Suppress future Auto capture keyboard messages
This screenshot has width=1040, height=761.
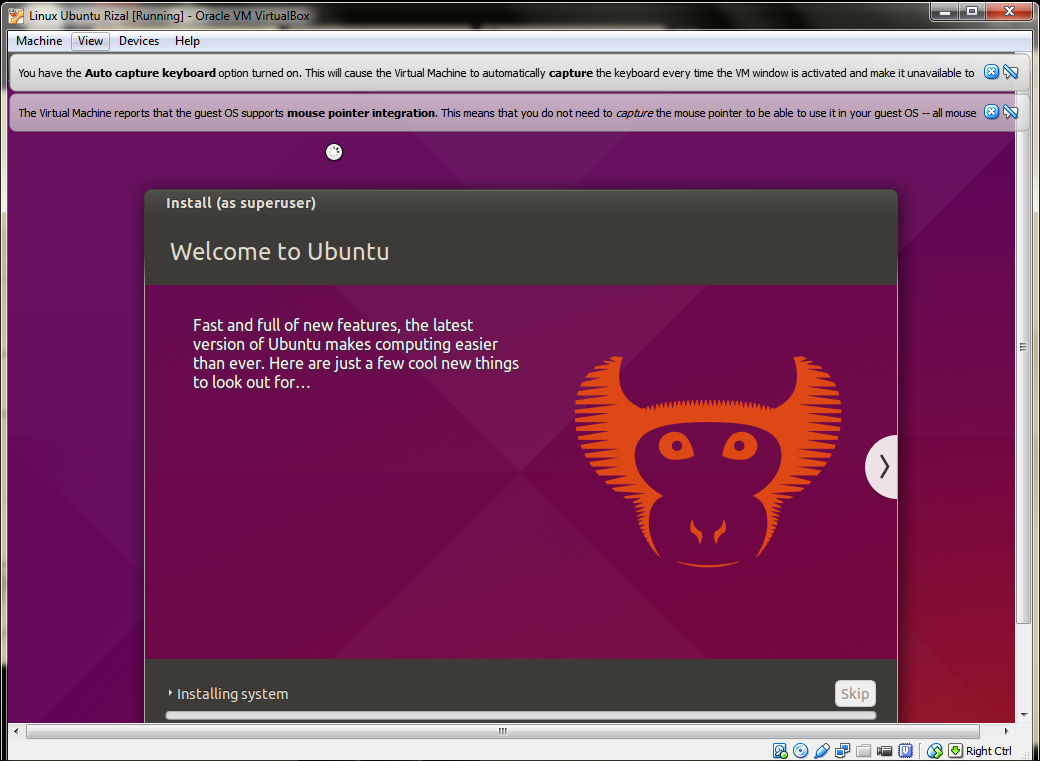click(x=1011, y=72)
